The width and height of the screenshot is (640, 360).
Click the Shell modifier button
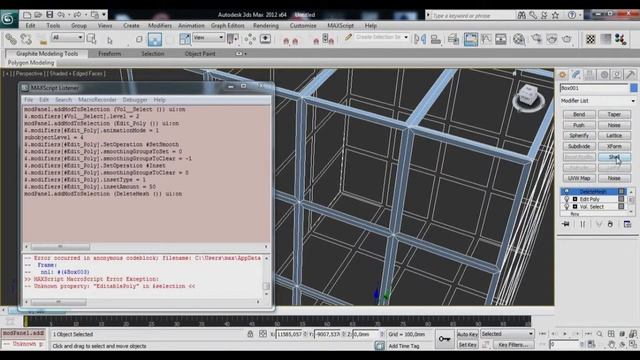[x=614, y=157]
